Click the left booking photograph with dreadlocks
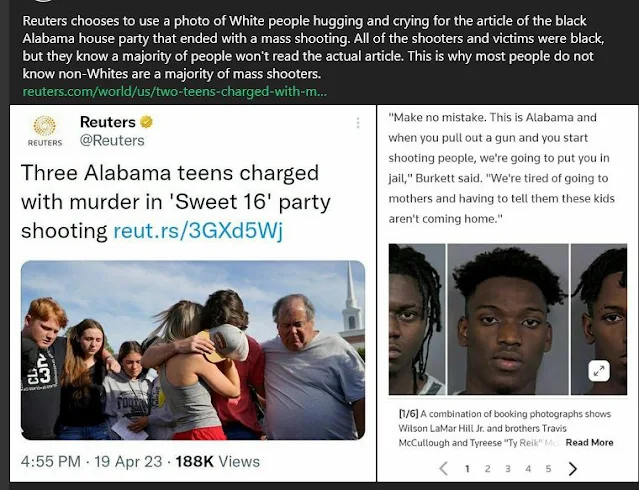 pyautogui.click(x=417, y=319)
